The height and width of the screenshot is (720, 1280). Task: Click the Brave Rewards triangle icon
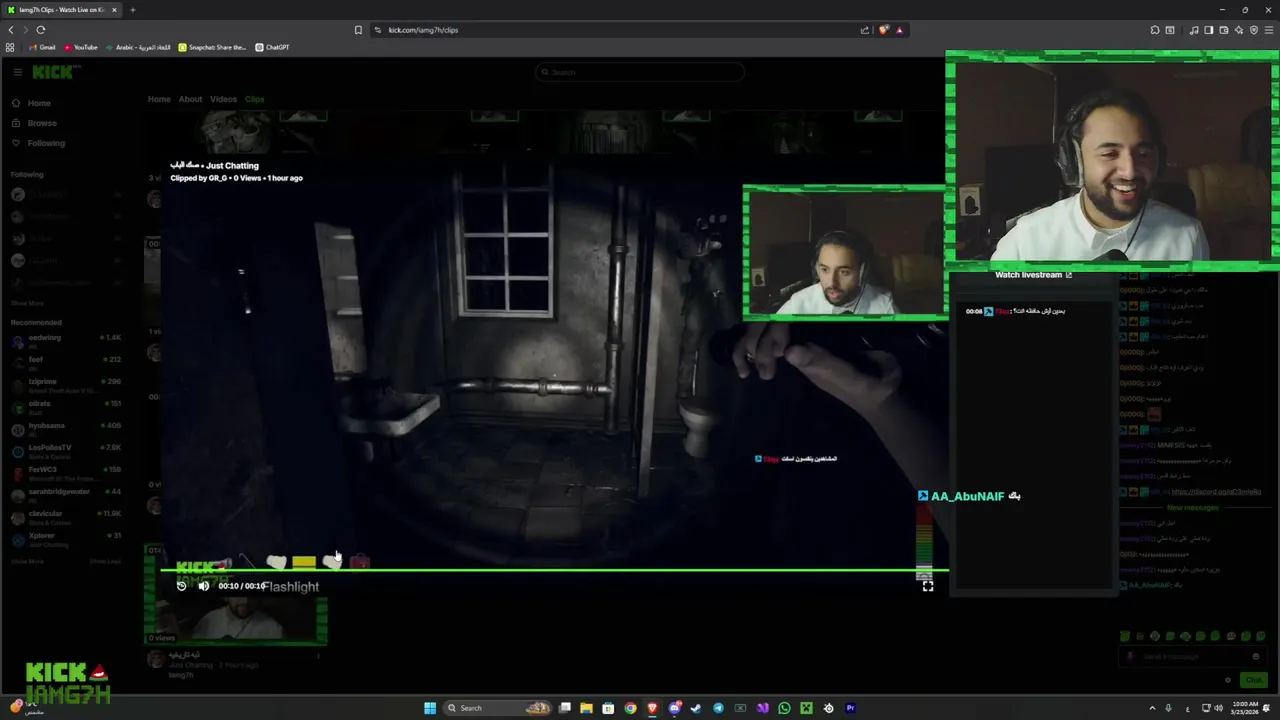[899, 30]
